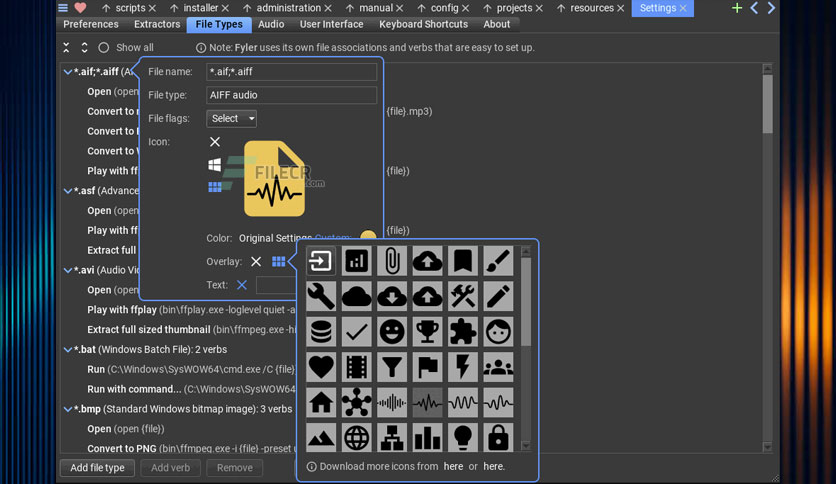Choose the paperclip attachment icon
The image size is (836, 484).
pos(392,261)
